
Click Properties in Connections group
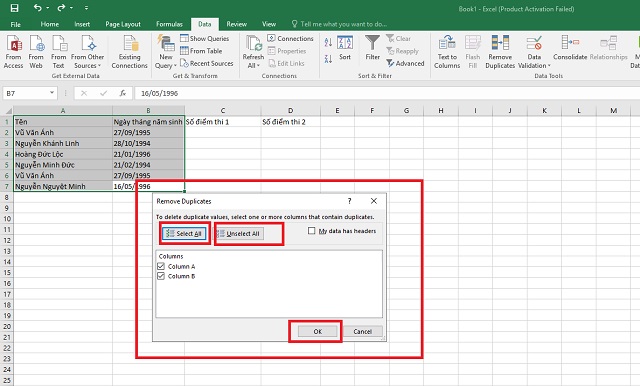click(x=287, y=51)
